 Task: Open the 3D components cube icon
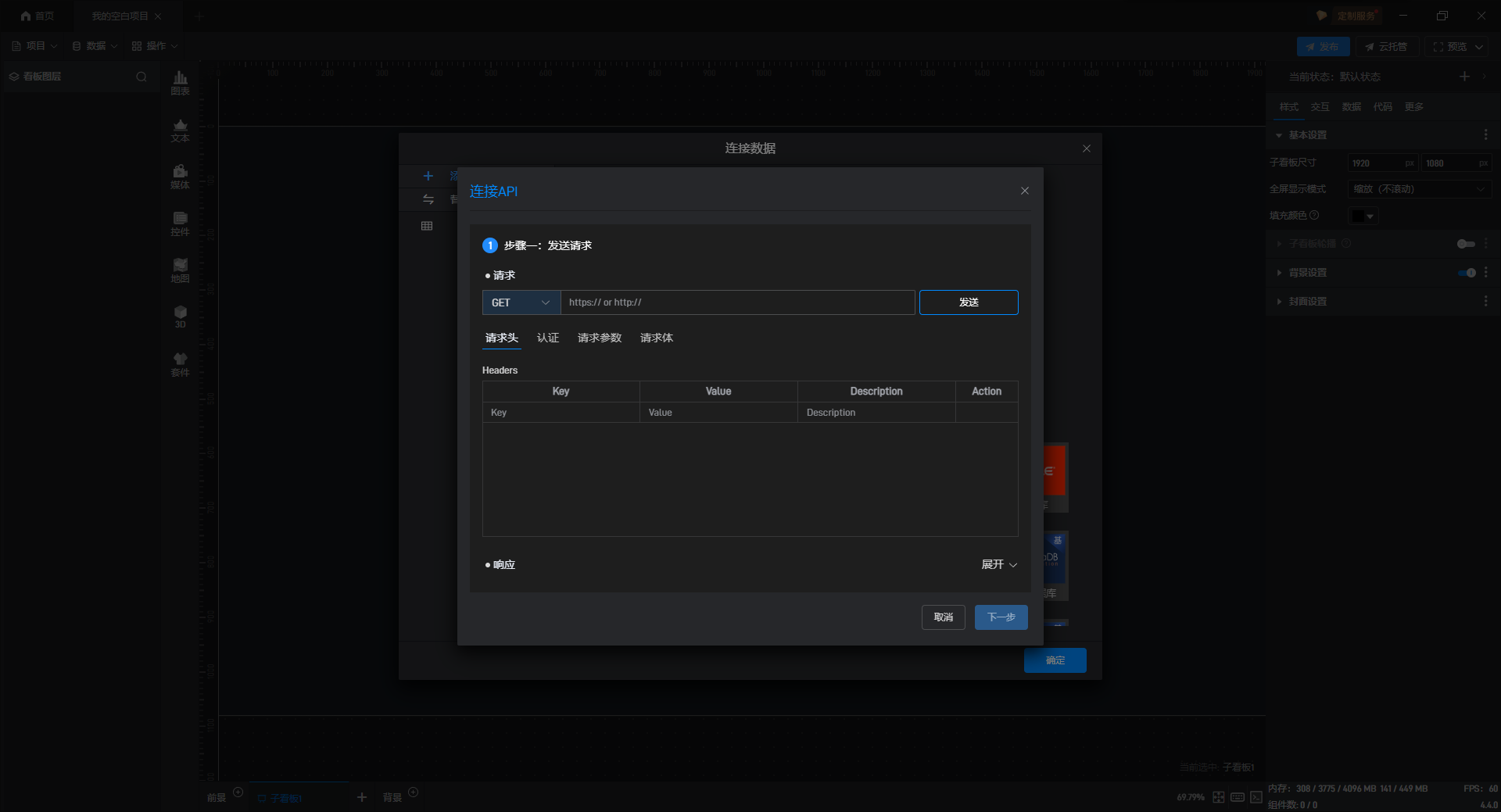click(x=180, y=317)
